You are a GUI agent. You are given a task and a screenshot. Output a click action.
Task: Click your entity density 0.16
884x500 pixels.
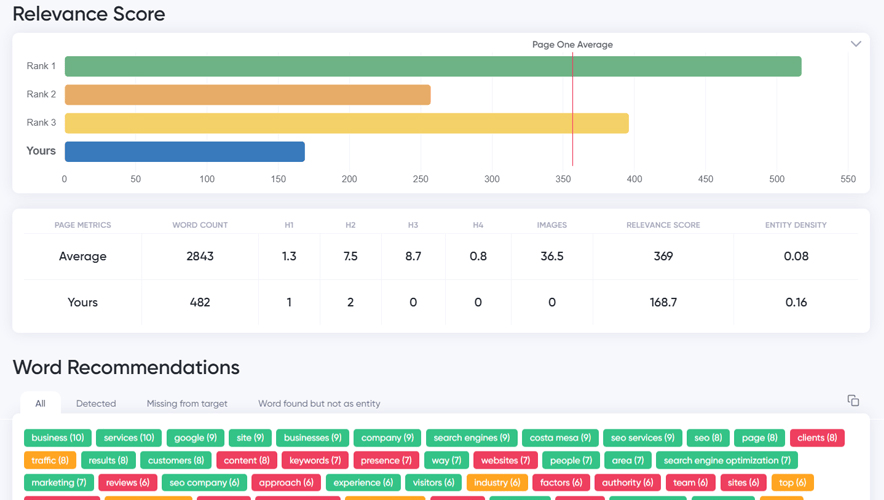pos(795,303)
